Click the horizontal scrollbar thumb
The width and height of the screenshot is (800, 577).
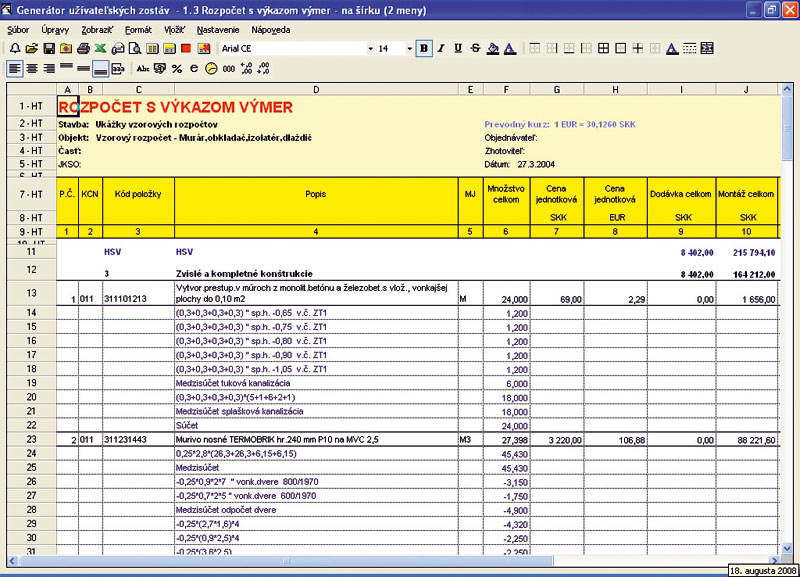coord(286,561)
